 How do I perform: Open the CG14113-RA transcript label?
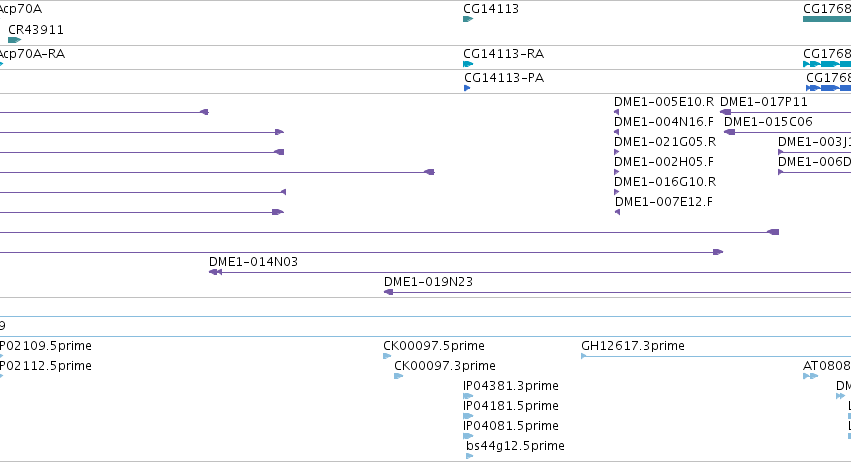tap(503, 54)
